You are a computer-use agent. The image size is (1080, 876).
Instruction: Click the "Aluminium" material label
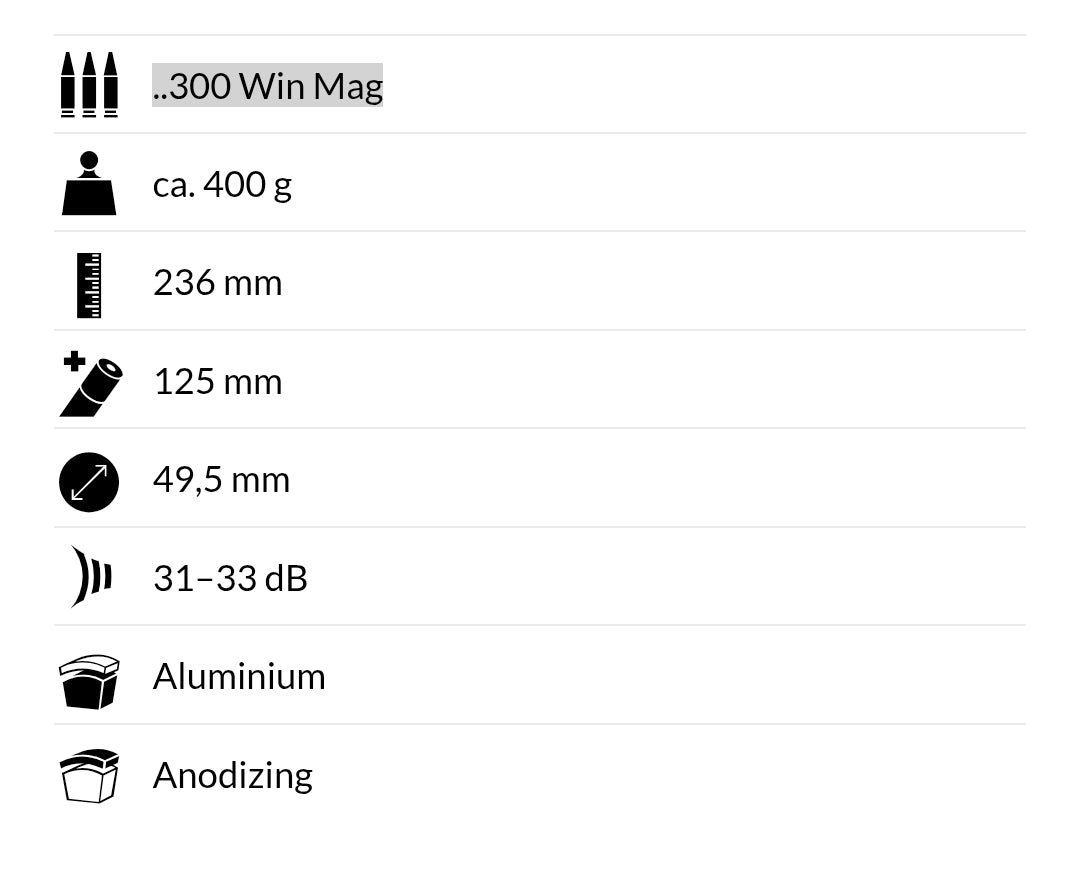point(239,677)
